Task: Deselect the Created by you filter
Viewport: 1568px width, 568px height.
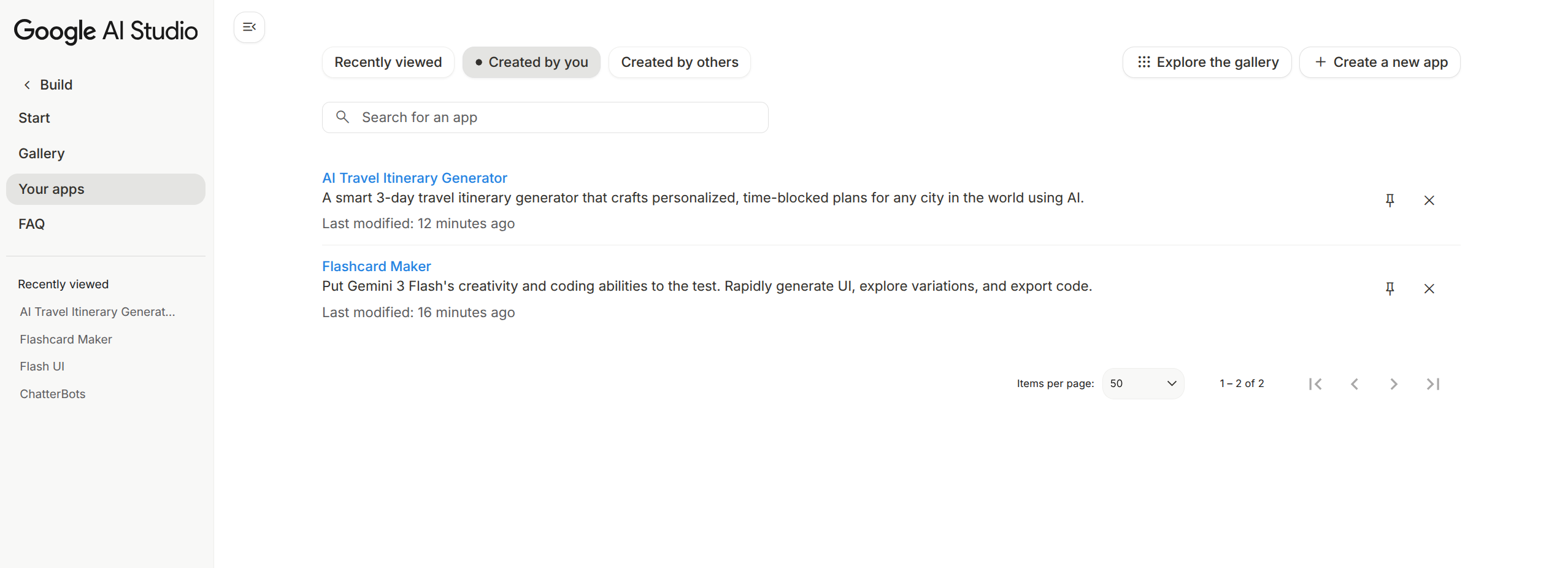Action: pos(531,62)
